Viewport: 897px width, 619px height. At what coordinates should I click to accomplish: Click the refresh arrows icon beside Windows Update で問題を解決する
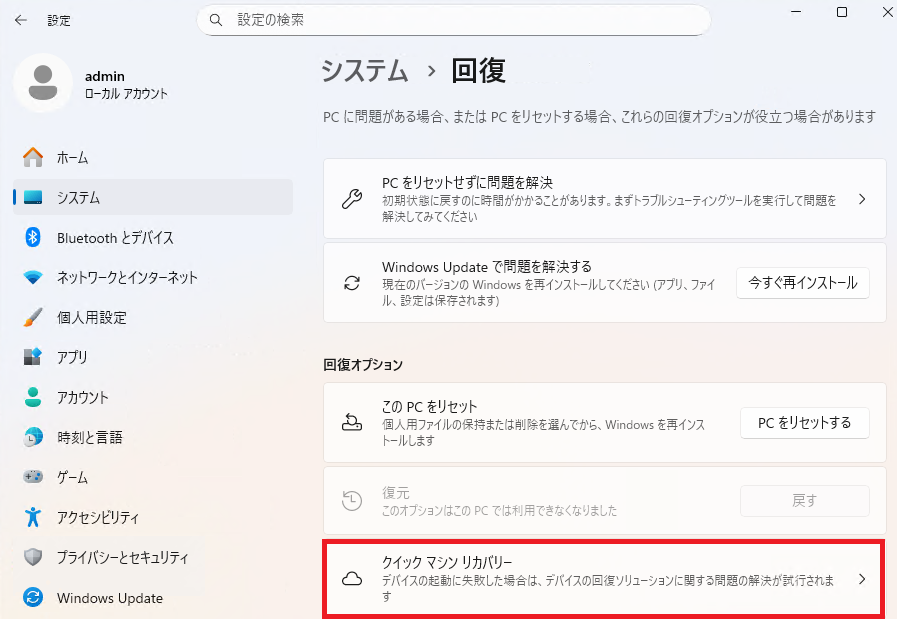click(x=352, y=283)
